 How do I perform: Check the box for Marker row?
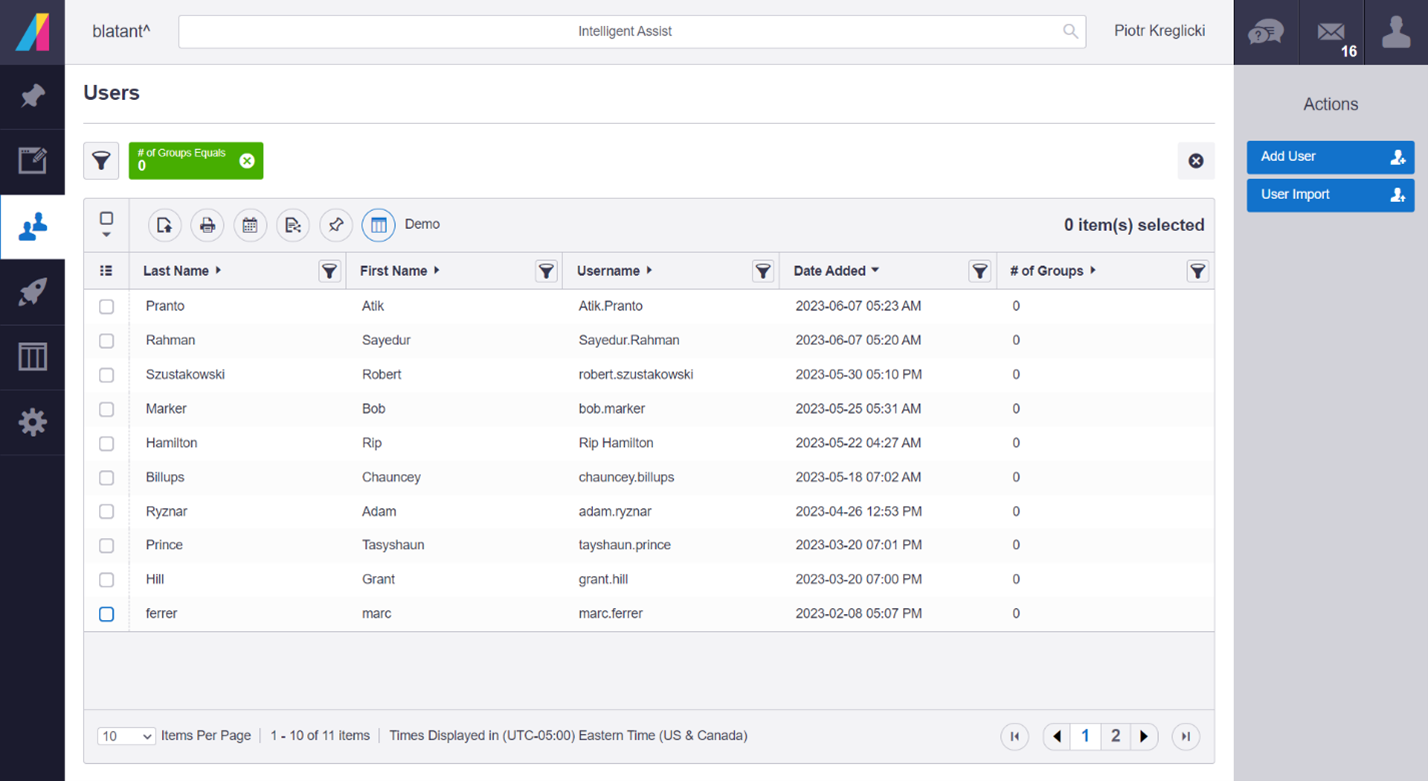(106, 409)
